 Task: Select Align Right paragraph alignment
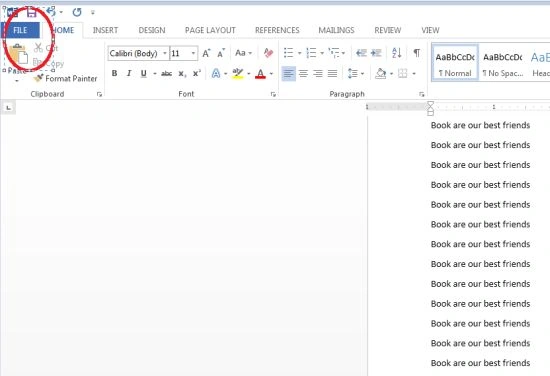coord(318,74)
